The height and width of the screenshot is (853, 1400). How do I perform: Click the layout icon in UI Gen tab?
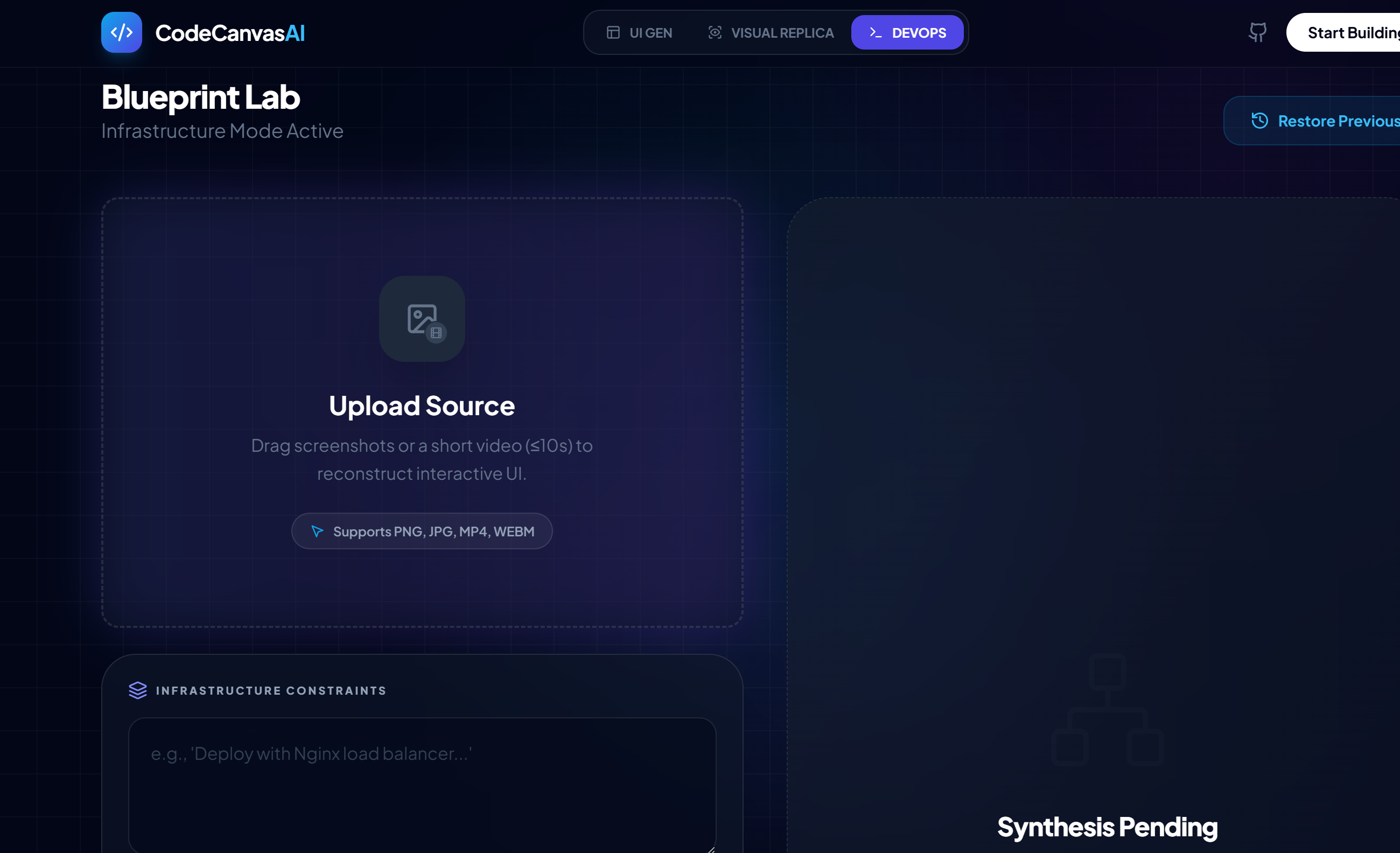(613, 33)
